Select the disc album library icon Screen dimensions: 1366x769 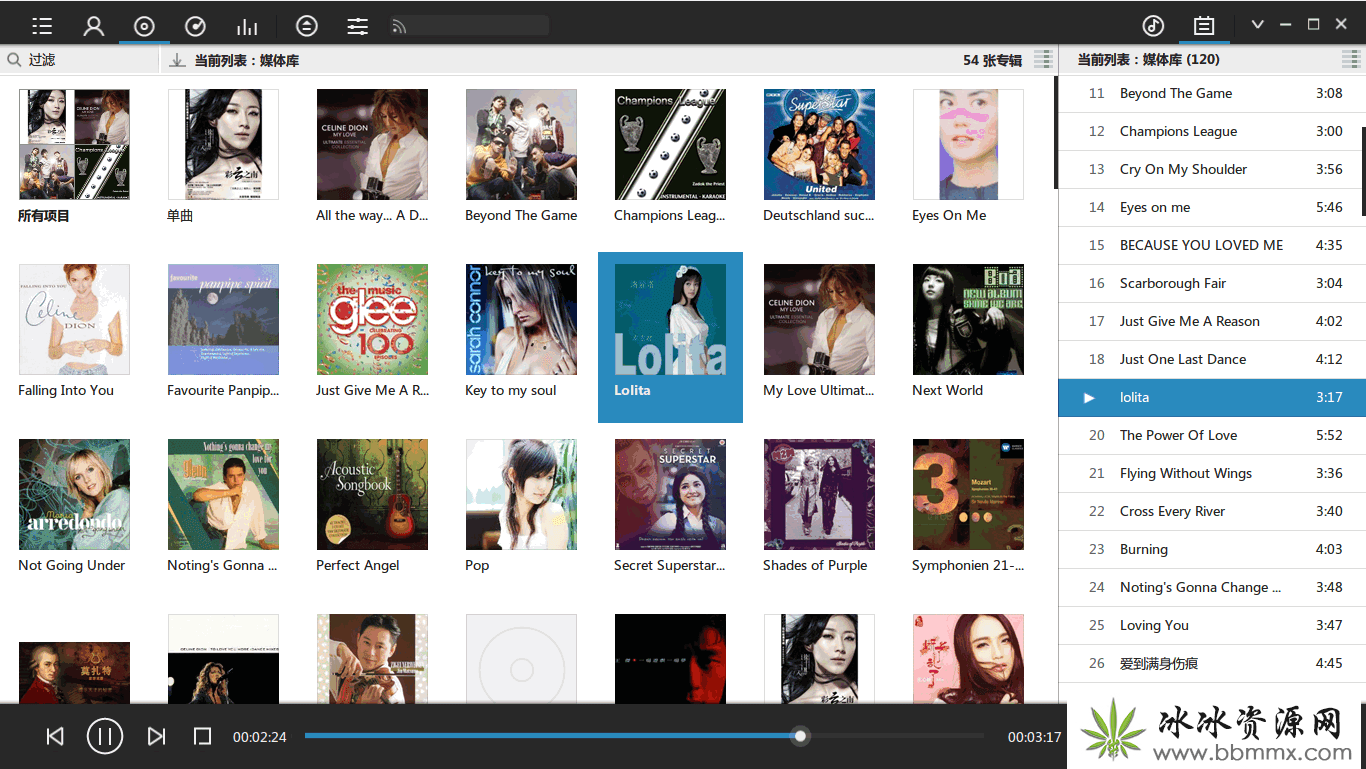pyautogui.click(x=144, y=26)
